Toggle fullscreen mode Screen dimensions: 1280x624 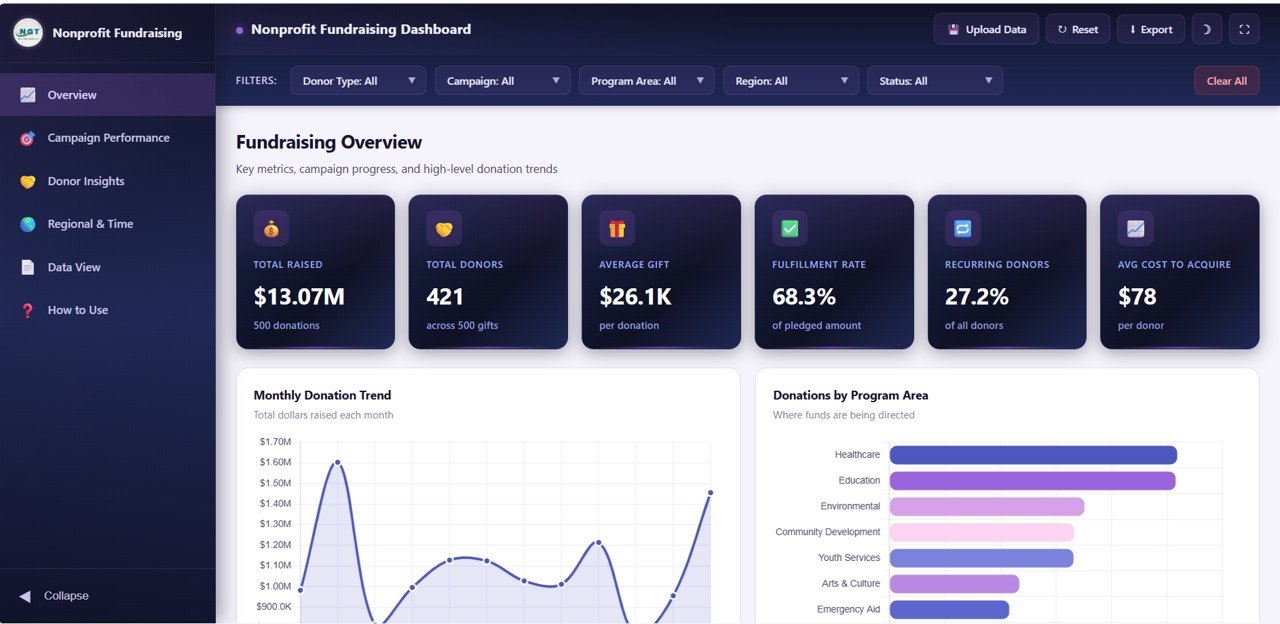(1244, 30)
